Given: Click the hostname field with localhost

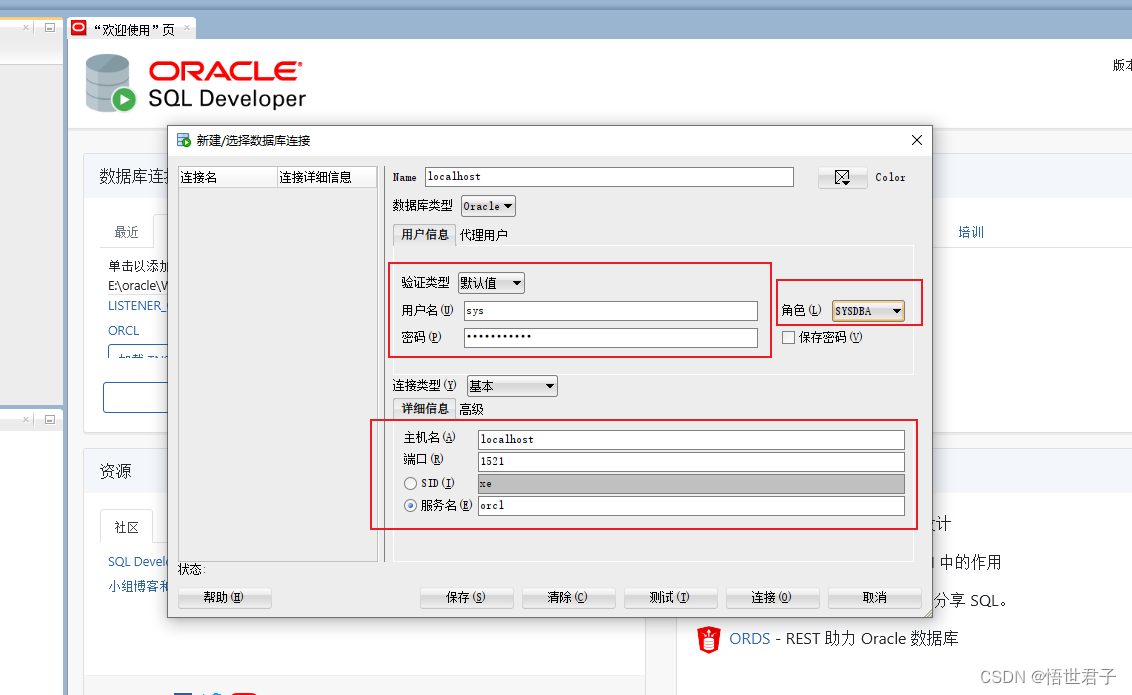Looking at the screenshot, I should [691, 440].
